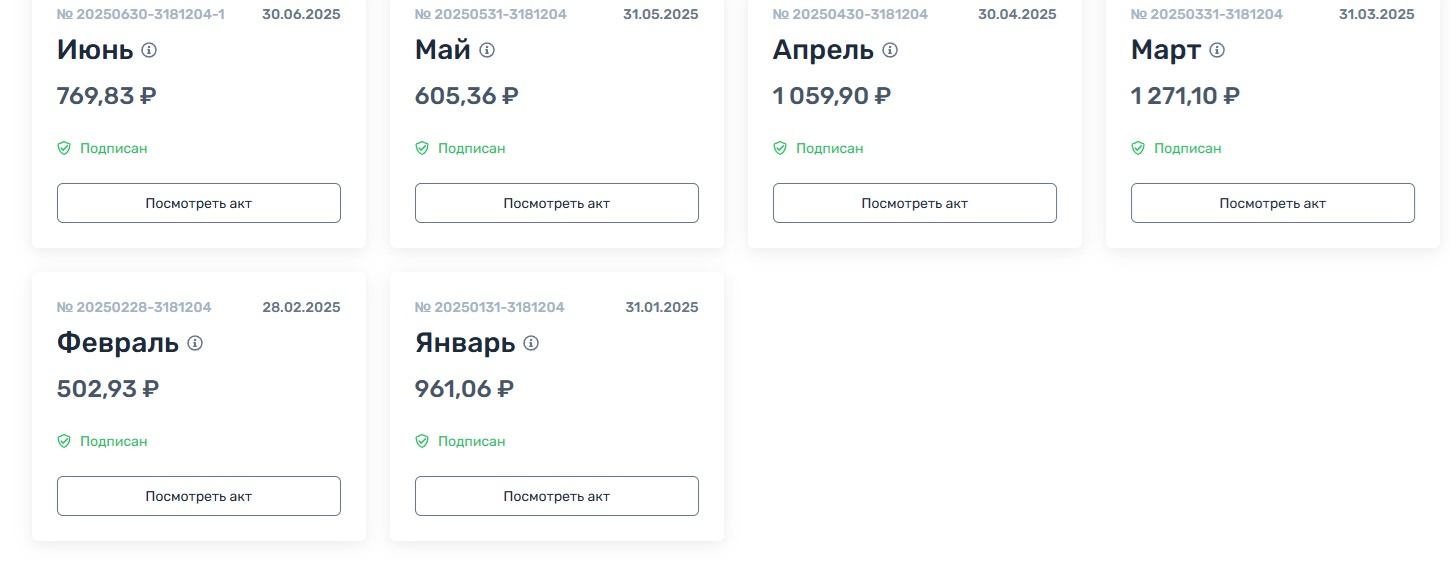
Task: Click the info icon next to Январь
Action: [531, 343]
